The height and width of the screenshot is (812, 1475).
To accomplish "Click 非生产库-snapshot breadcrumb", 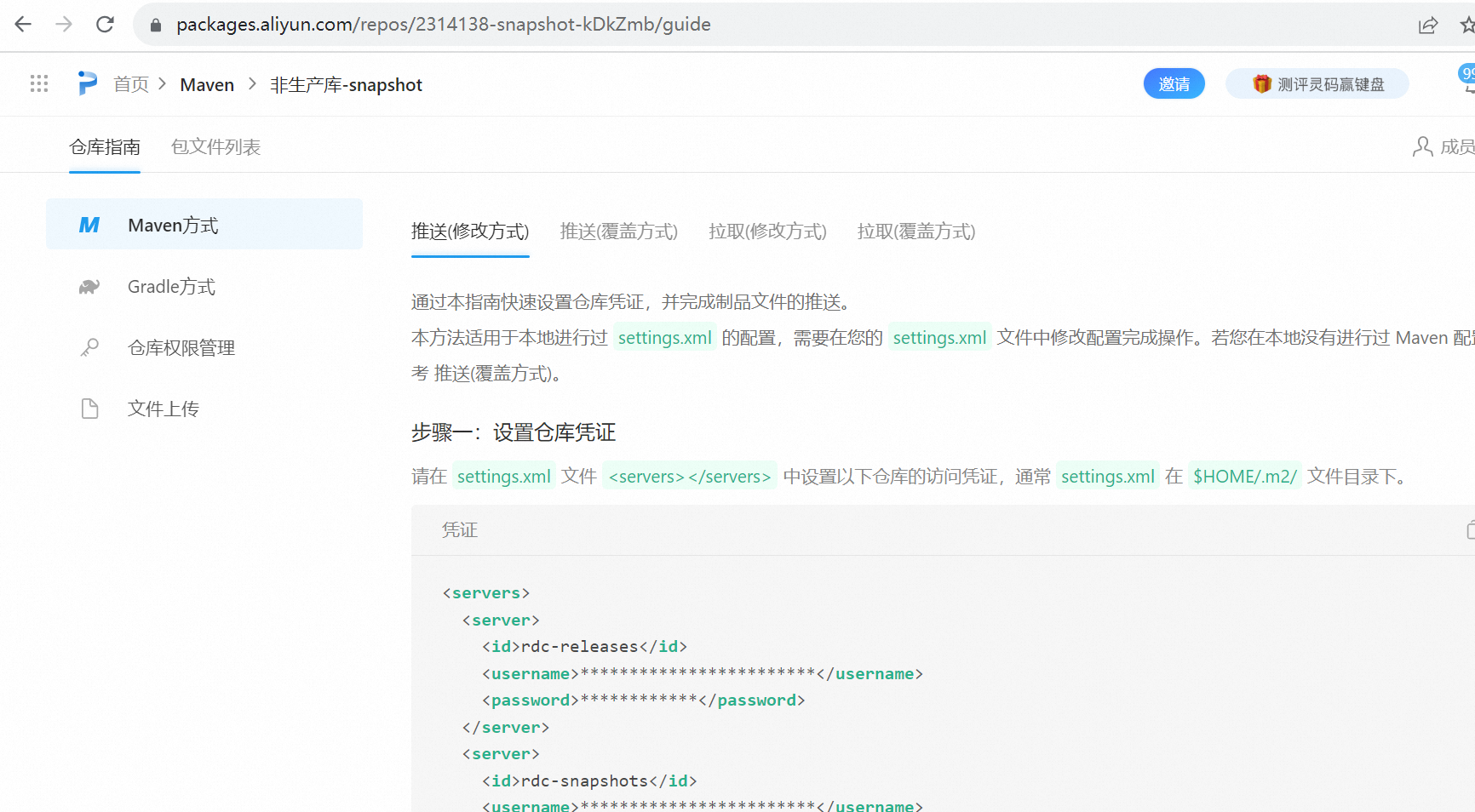I will pos(346,84).
